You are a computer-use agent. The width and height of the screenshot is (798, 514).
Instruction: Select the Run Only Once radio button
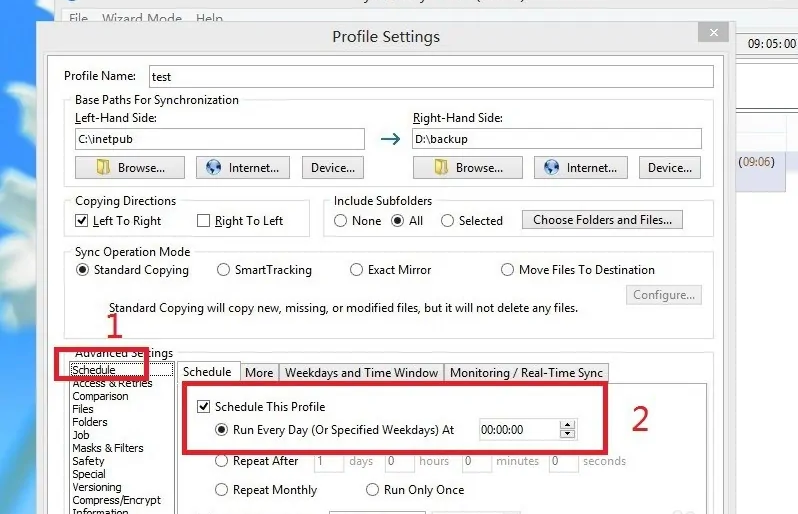click(373, 490)
